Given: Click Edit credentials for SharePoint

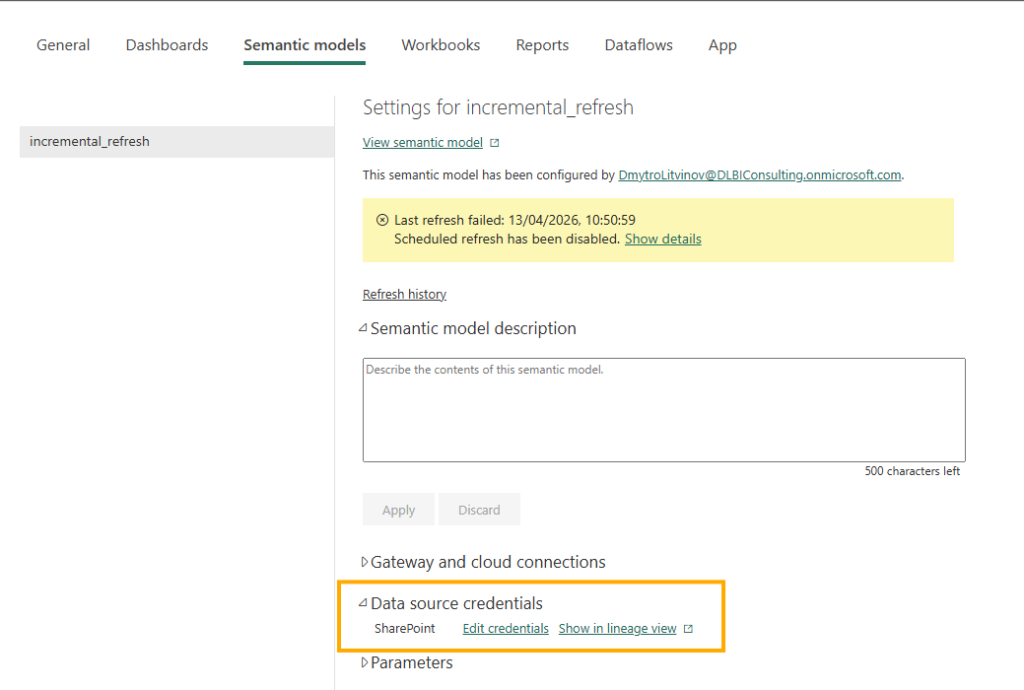Looking at the screenshot, I should point(505,628).
